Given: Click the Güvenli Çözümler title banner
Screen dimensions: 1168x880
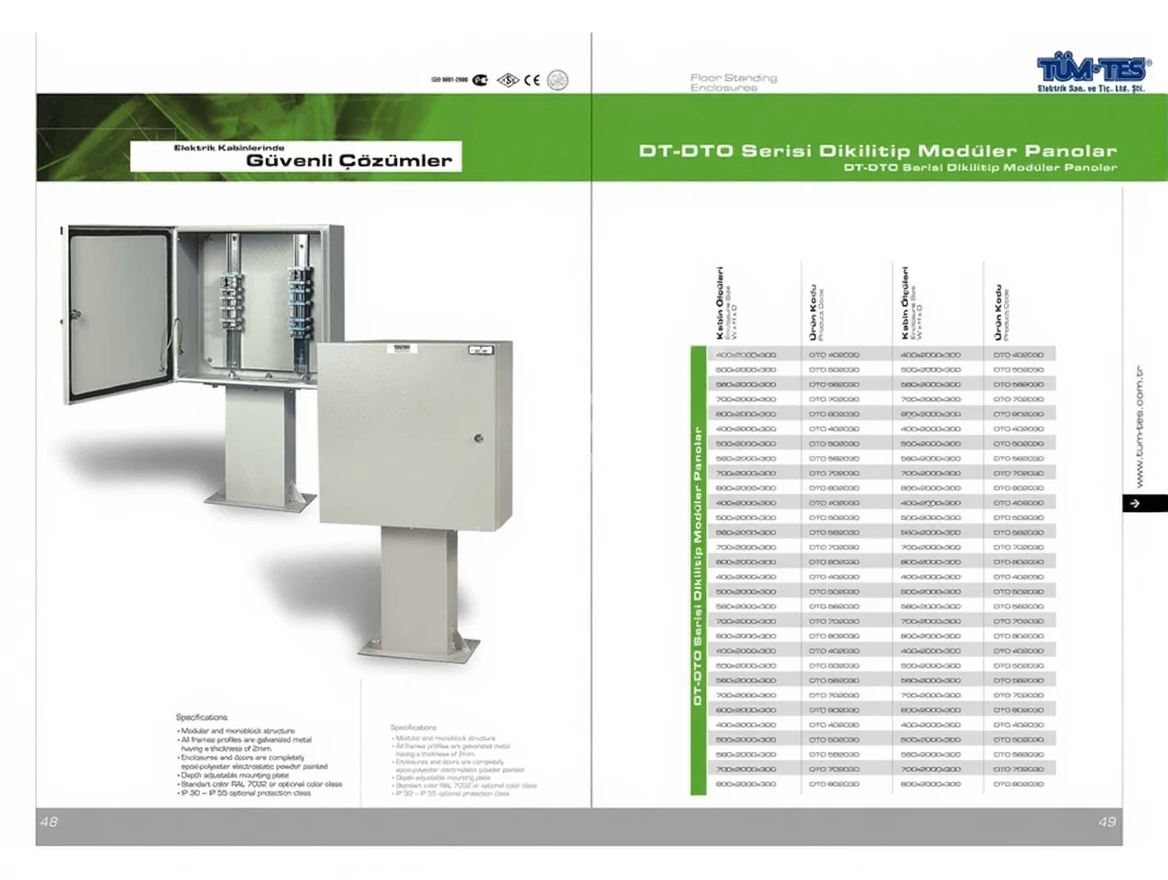Looking at the screenshot, I should pyautogui.click(x=296, y=156).
